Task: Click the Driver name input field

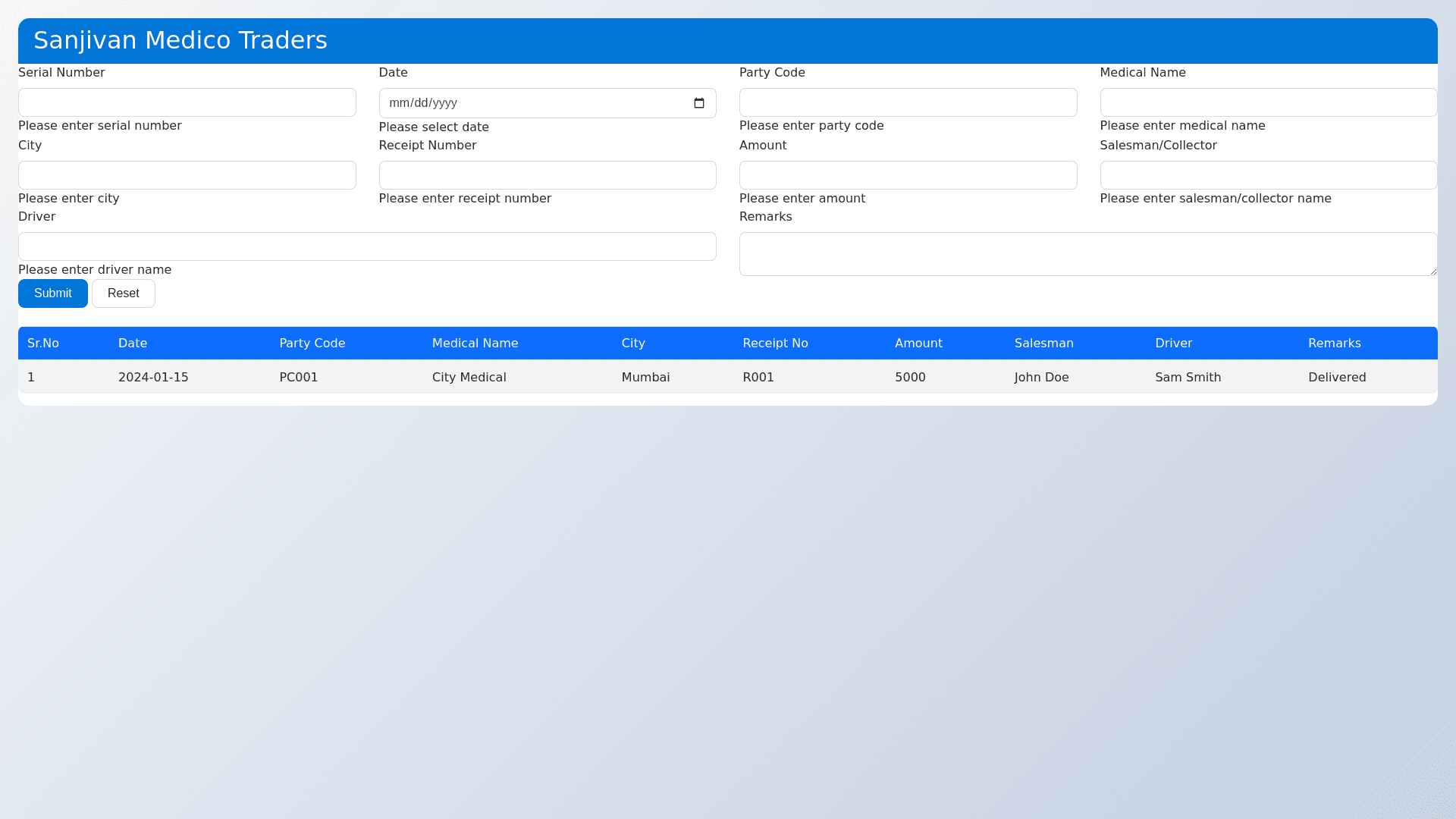Action: click(x=367, y=246)
